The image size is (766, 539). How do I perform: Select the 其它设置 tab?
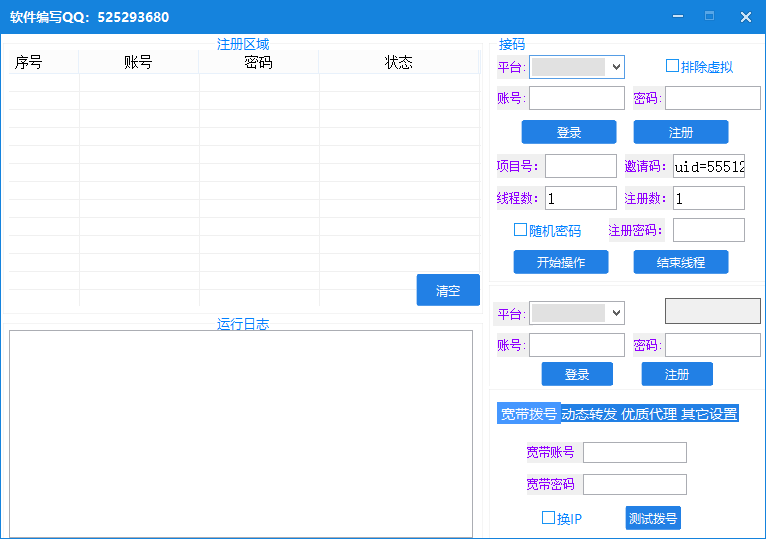[x=709, y=414]
